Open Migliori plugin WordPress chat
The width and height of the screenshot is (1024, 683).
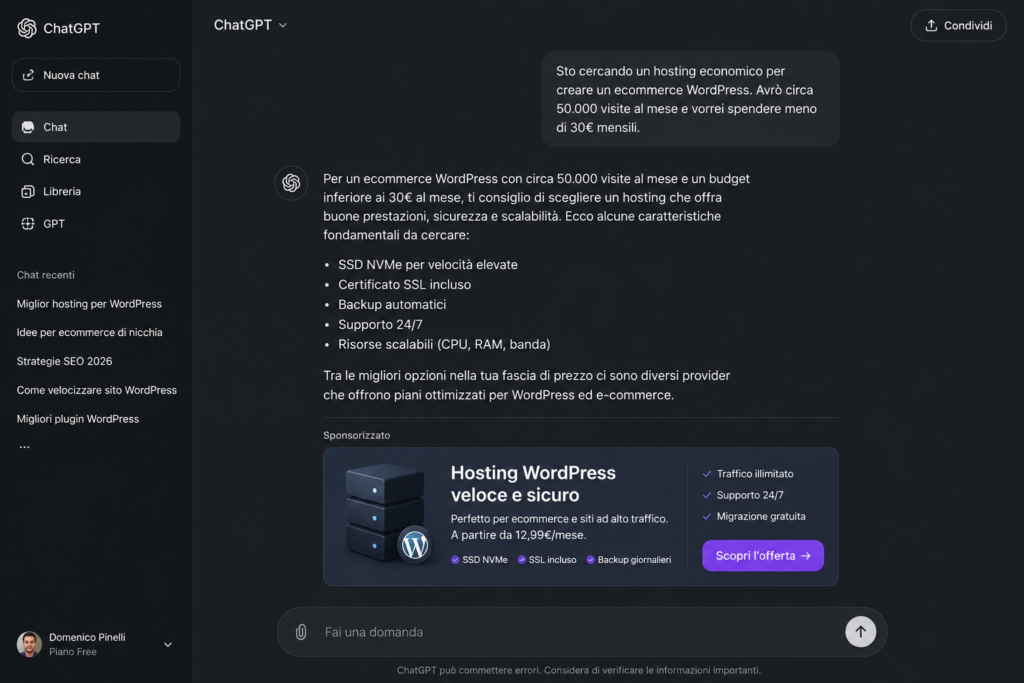[78, 419]
